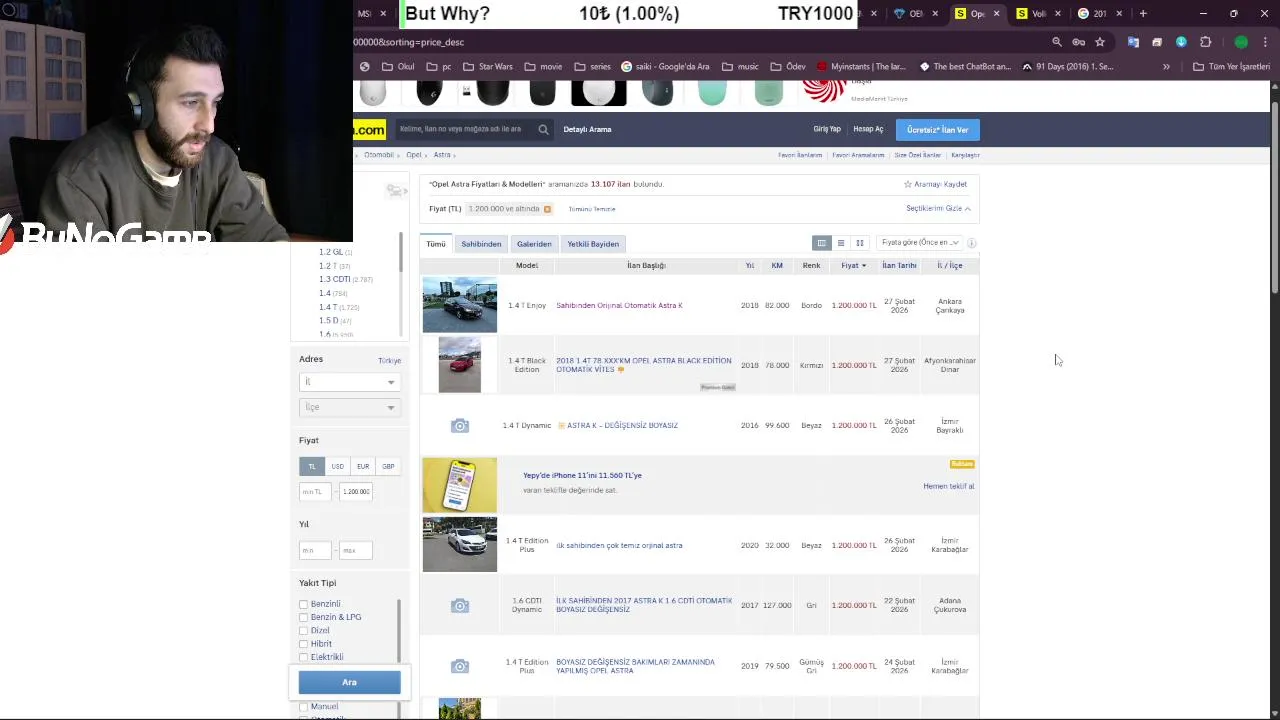The width and height of the screenshot is (1280, 720).
Task: Select the 1.3 CDTI model filter
Action: pos(334,279)
